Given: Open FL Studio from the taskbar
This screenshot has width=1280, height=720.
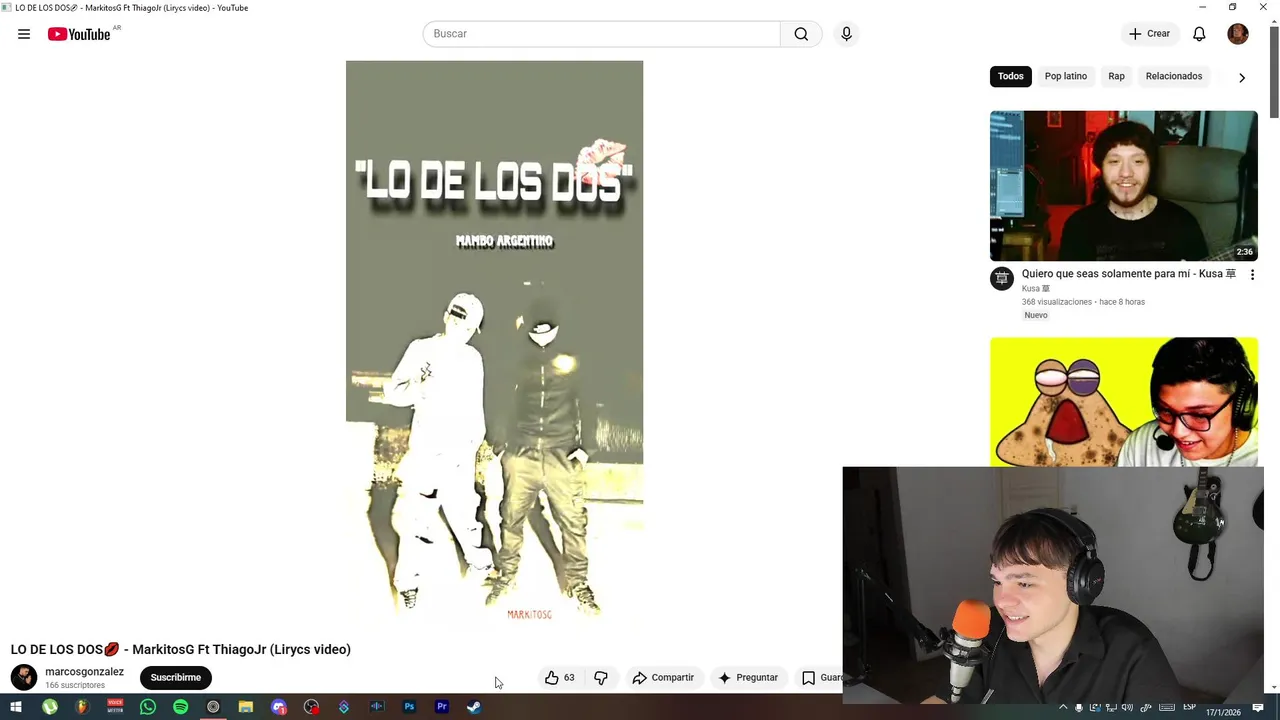Looking at the screenshot, I should click(82, 707).
